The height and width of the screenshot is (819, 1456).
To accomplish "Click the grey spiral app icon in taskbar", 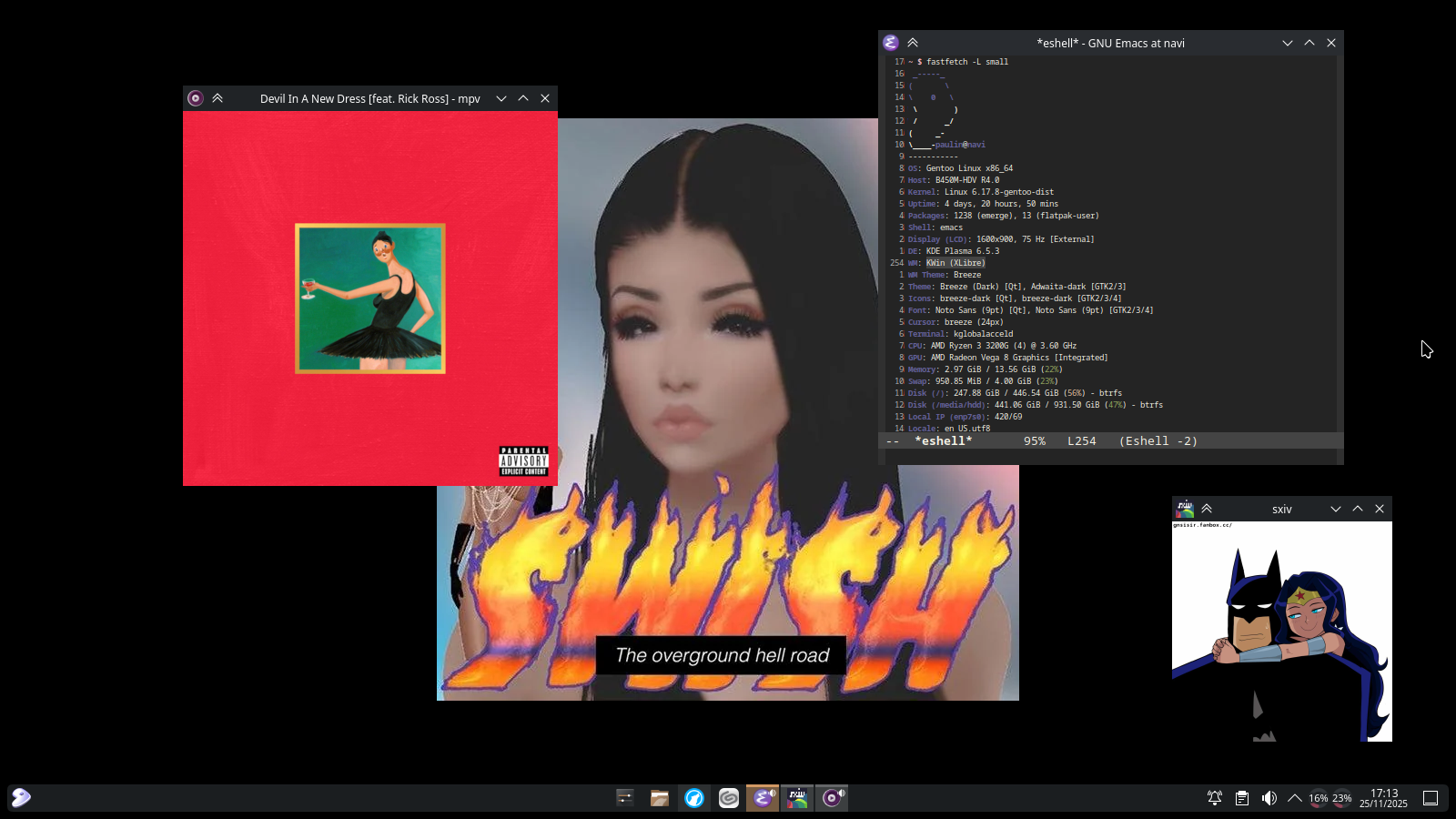I will coord(729,798).
